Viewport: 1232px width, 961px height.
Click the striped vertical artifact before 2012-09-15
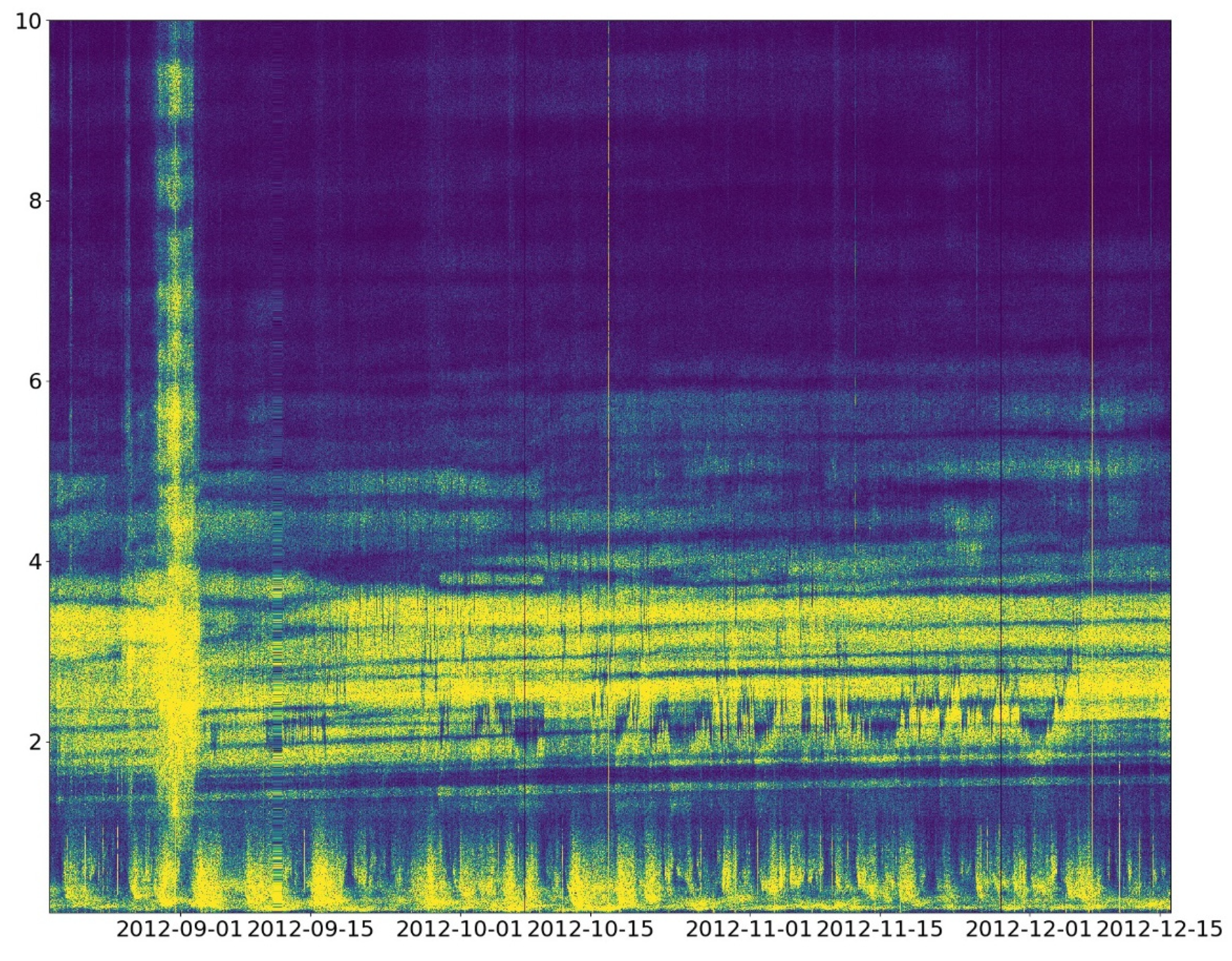pyautogui.click(x=277, y=620)
